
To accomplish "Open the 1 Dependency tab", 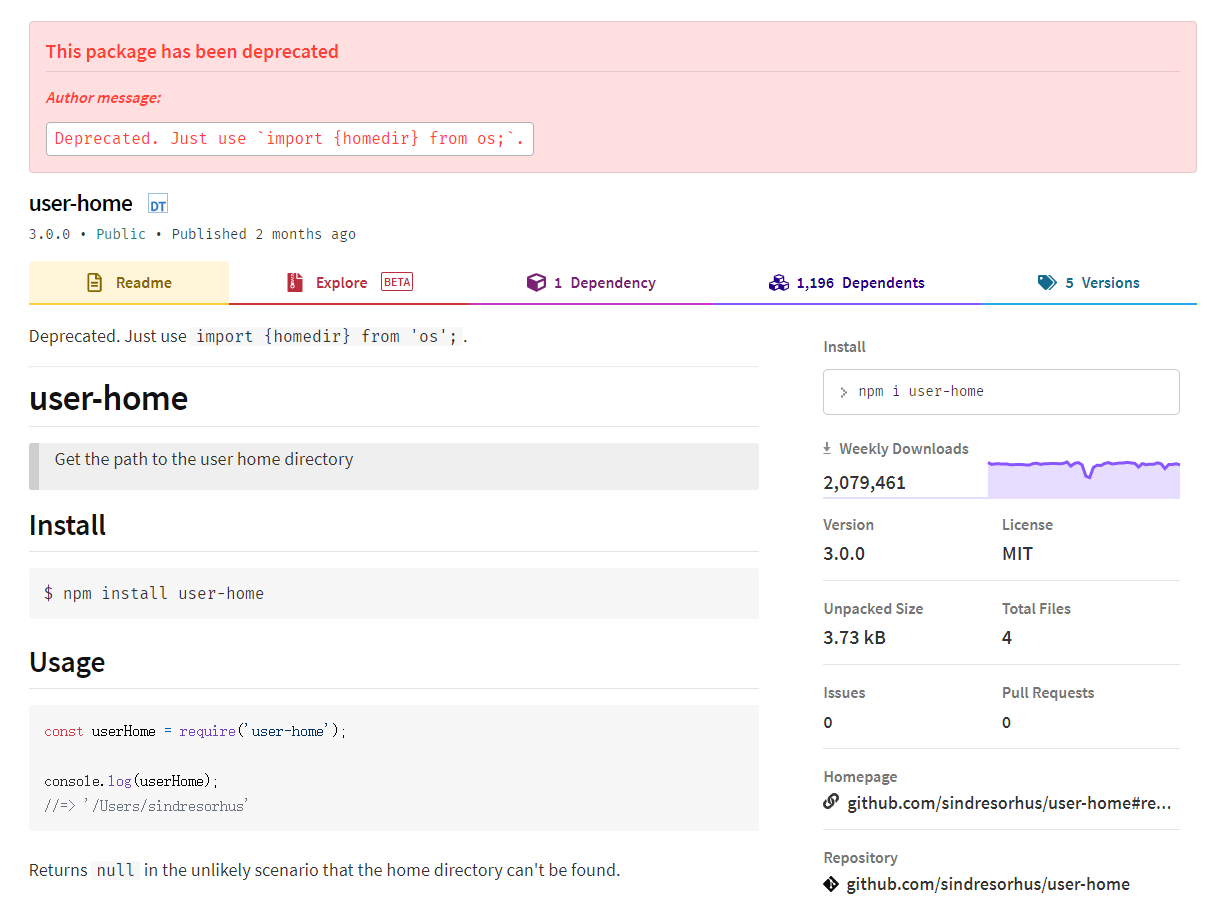I will click(x=604, y=283).
